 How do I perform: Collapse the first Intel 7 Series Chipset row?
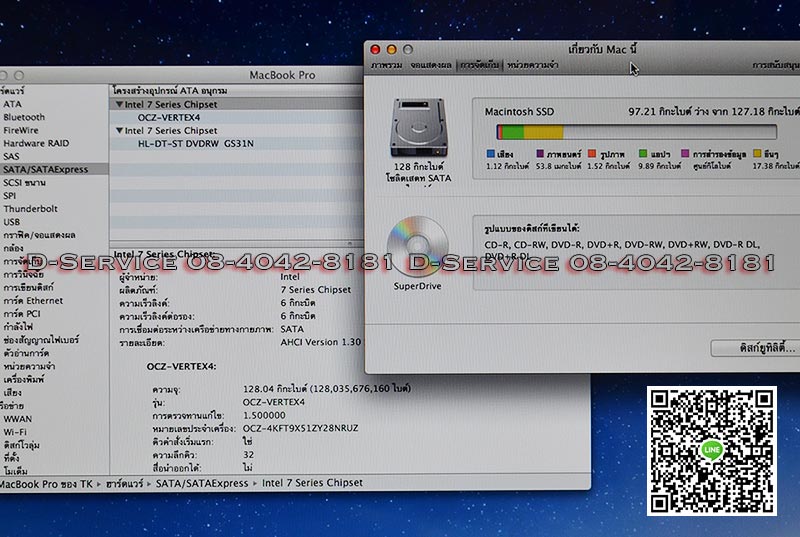tap(119, 104)
